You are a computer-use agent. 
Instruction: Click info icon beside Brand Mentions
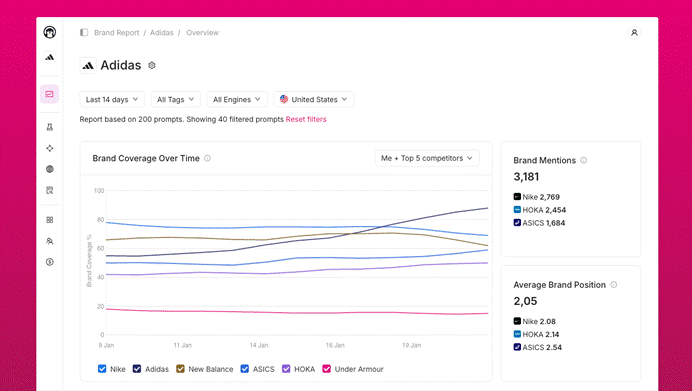click(583, 160)
